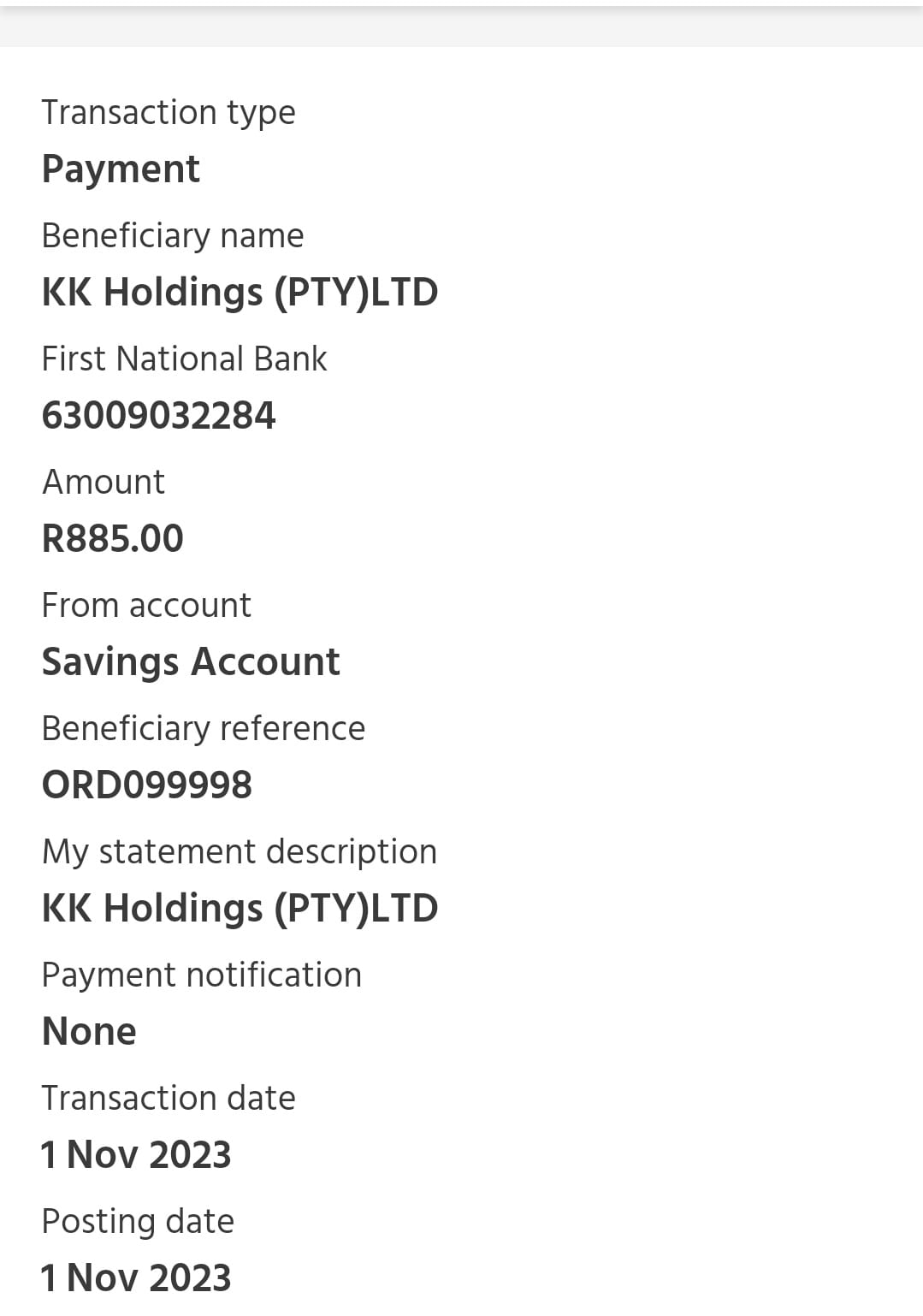923x1316 pixels.
Task: Tap beneficiary name KK Holdings (PTY)LTD
Action: click(240, 293)
